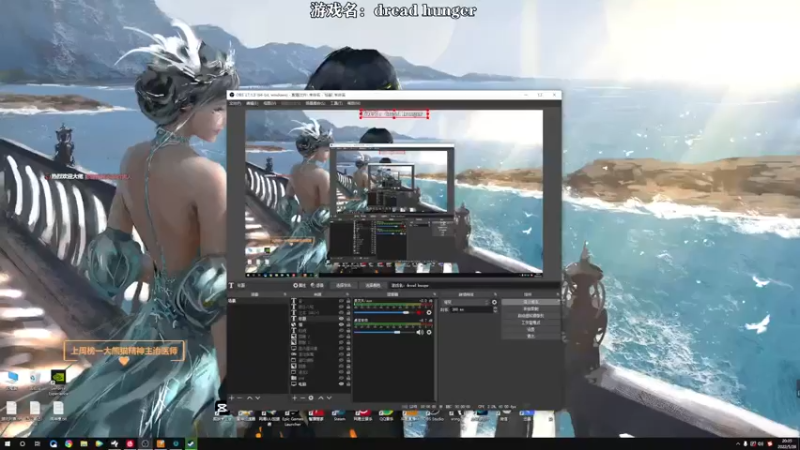Click the text field reading 'dread hunger'
Image resolution: width=800 pixels, height=450 pixels.
click(x=474, y=285)
